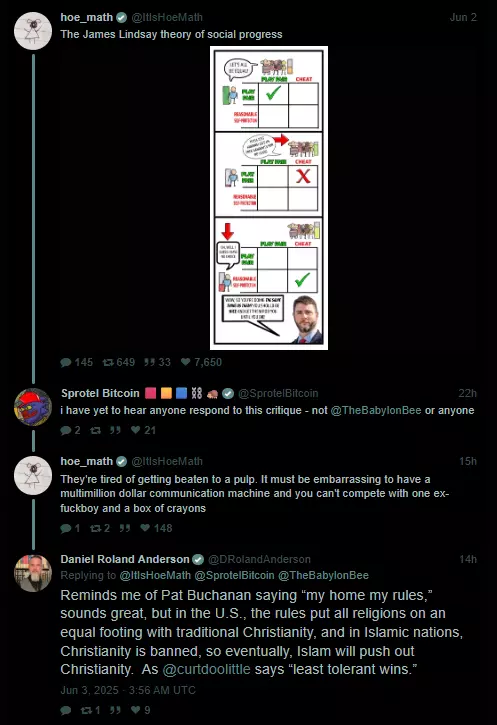The image size is (497, 725).
Task: Like hoe_math's reply with 148 likes
Action: 145,528
